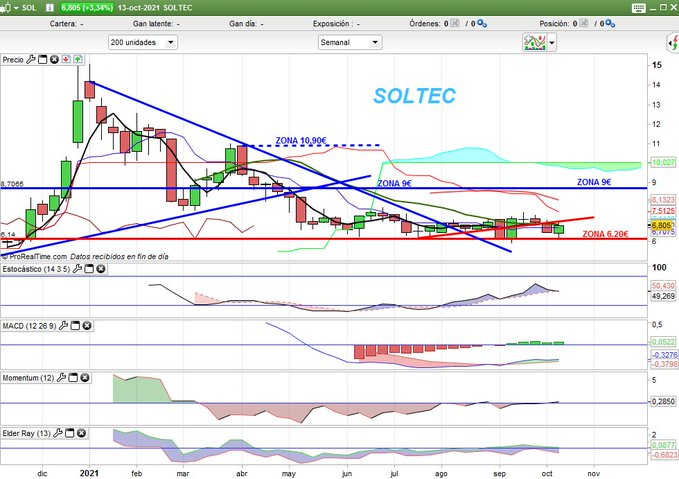Click the SOLTEC chart title text
This screenshot has width=679, height=479.
click(414, 96)
